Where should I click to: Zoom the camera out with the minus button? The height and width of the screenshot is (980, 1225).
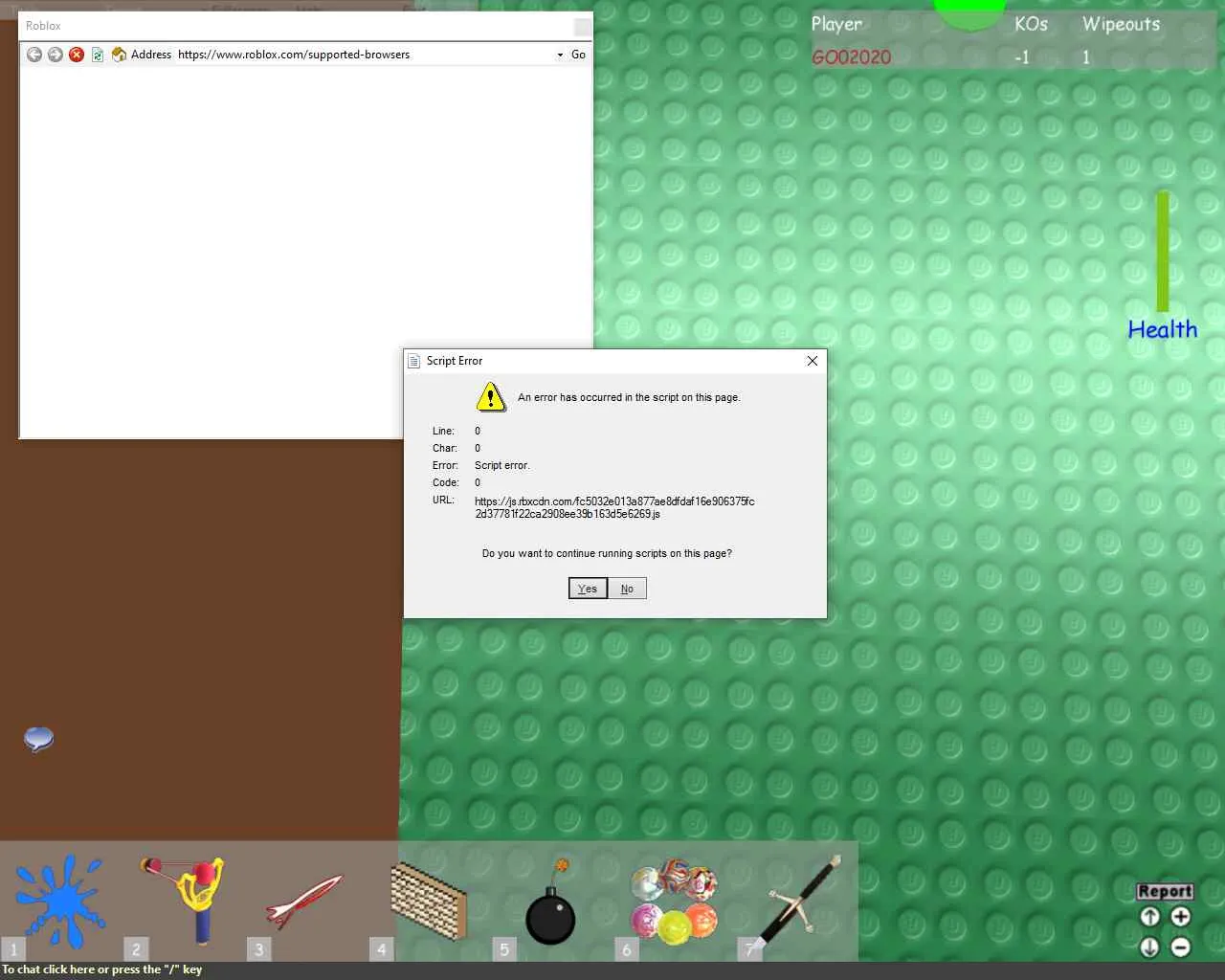coord(1181,947)
